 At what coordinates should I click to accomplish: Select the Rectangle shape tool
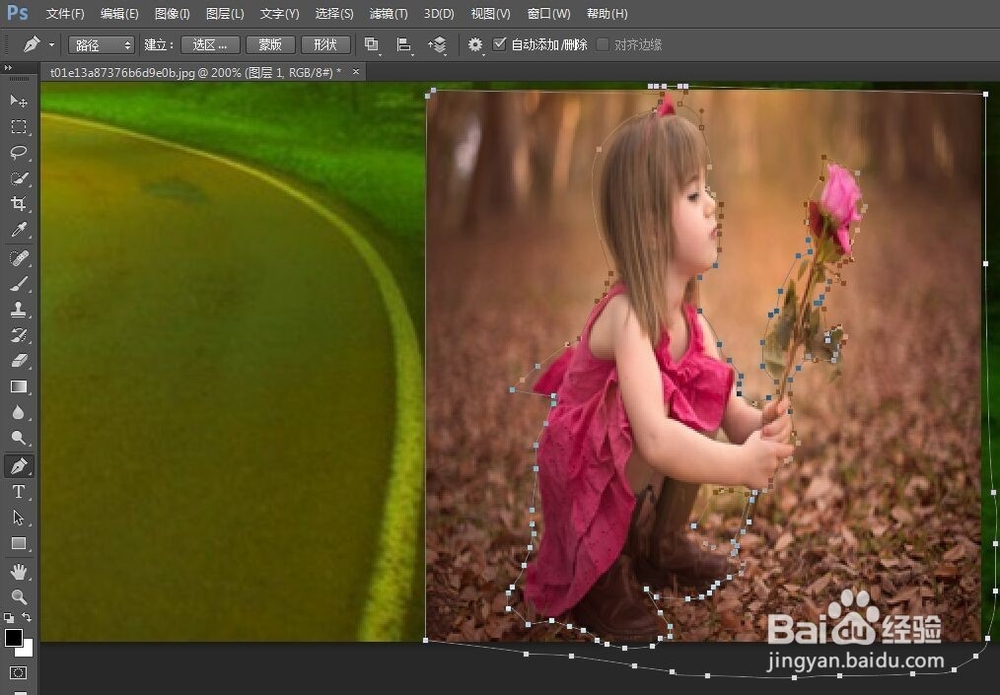[x=18, y=543]
